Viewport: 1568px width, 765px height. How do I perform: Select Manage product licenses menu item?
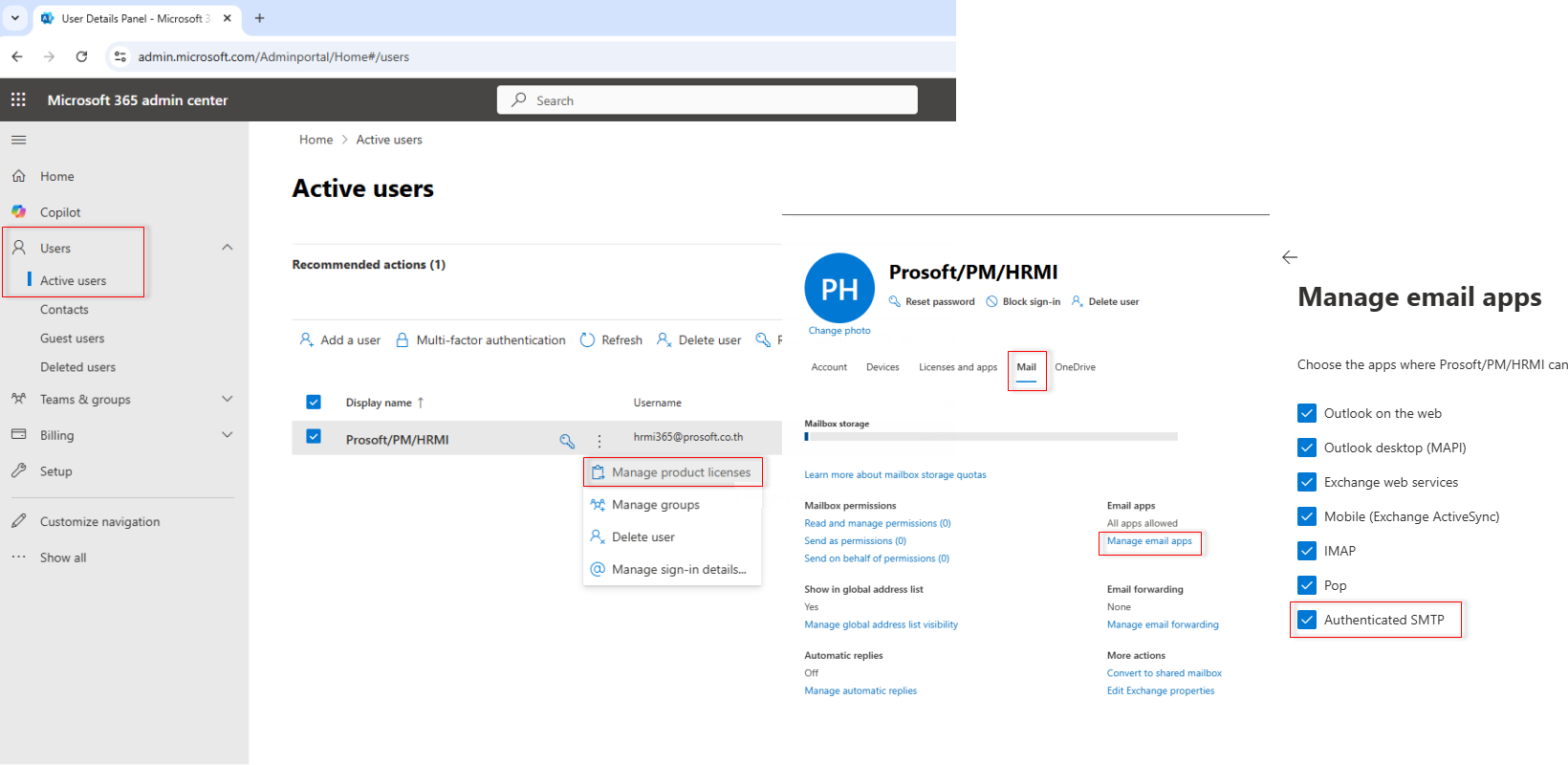pos(681,472)
